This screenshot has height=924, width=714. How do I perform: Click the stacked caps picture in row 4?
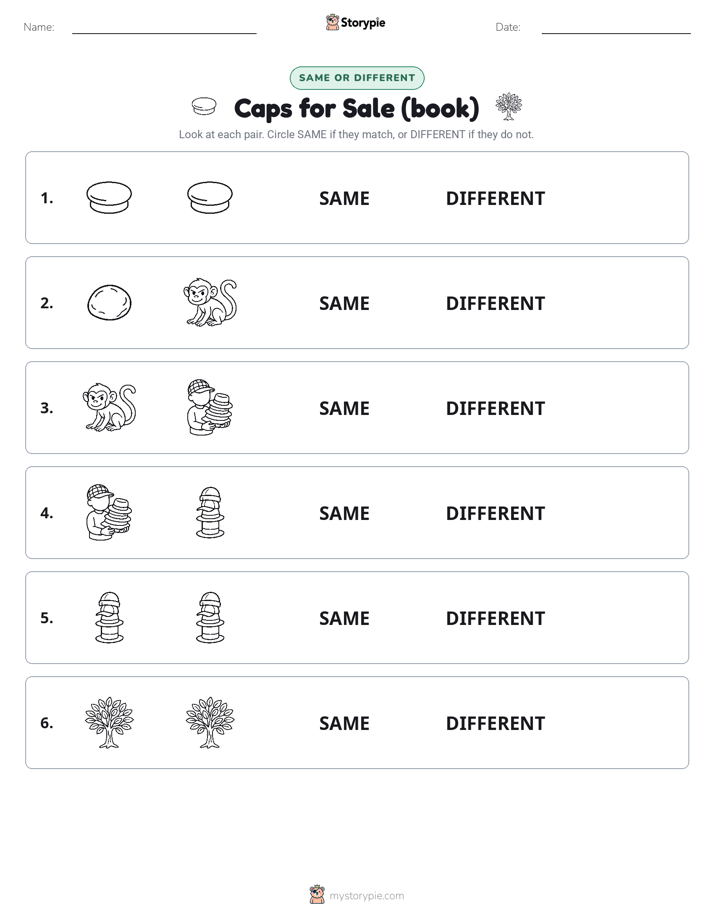coord(210,512)
